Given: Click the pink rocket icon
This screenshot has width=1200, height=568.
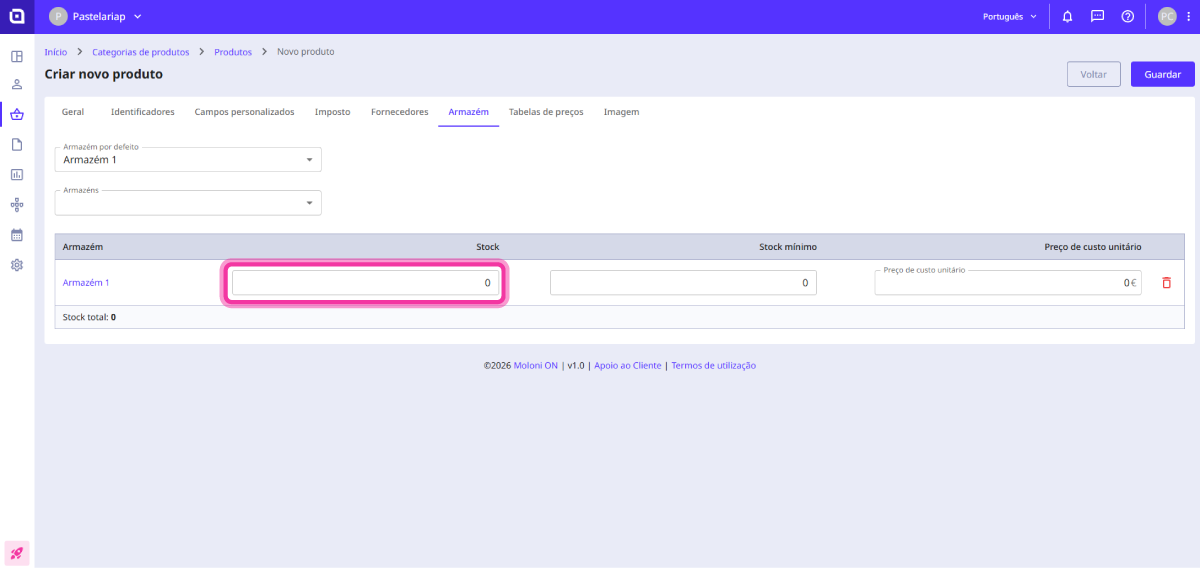Looking at the screenshot, I should pos(17,552).
